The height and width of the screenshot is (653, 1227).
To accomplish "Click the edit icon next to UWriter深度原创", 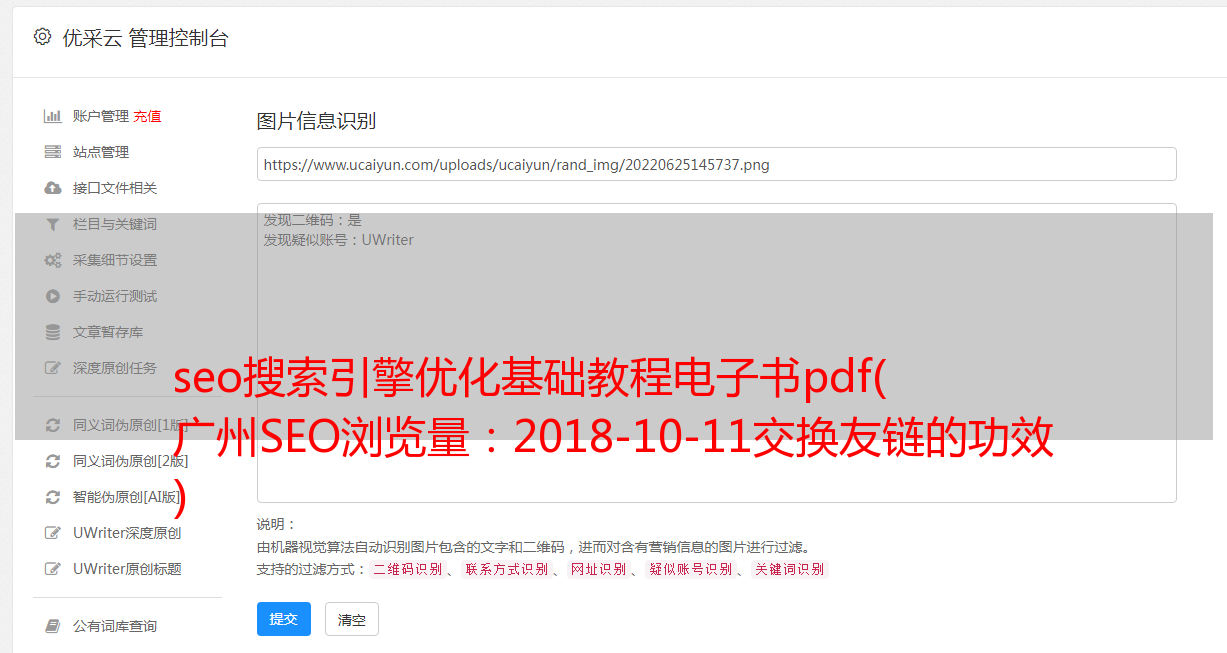I will point(53,533).
